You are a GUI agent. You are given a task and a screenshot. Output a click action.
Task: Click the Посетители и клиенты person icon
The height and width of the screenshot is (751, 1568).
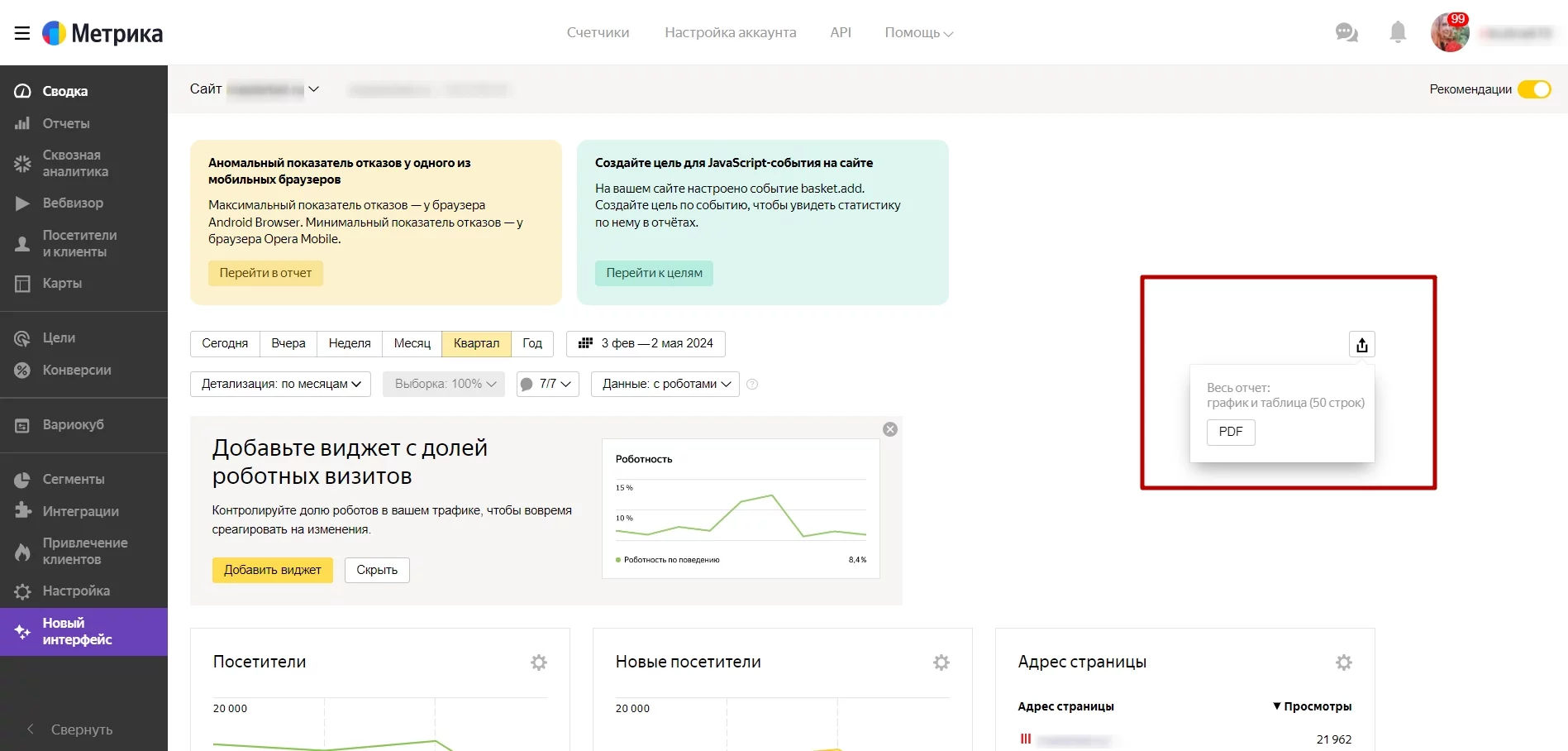point(22,243)
